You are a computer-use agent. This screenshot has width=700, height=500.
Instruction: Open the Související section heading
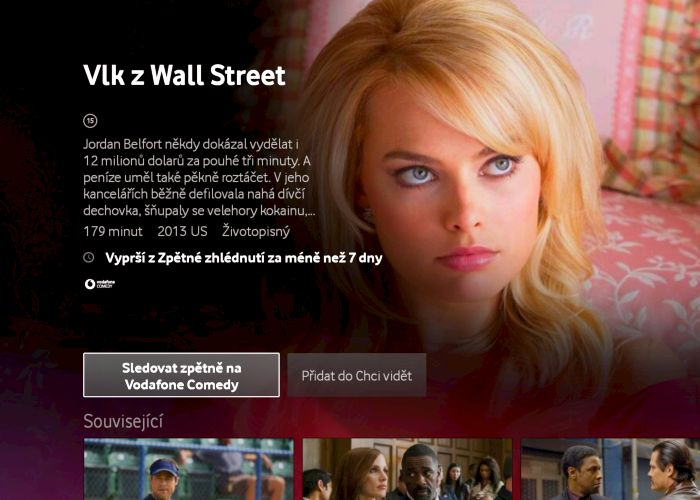tap(123, 421)
